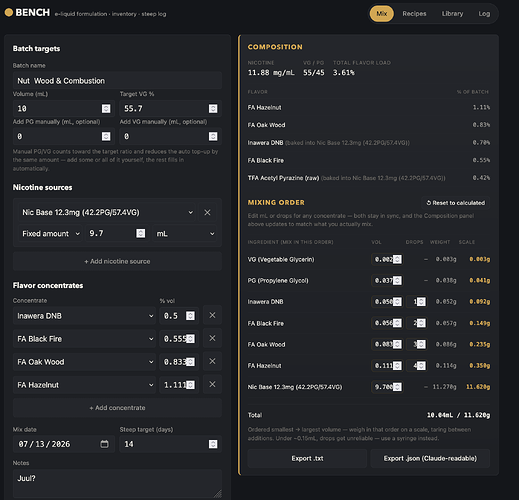Viewport: 519px width, 500px height.
Task: Delete the FA Oak Wood concentrate row
Action: (212, 362)
